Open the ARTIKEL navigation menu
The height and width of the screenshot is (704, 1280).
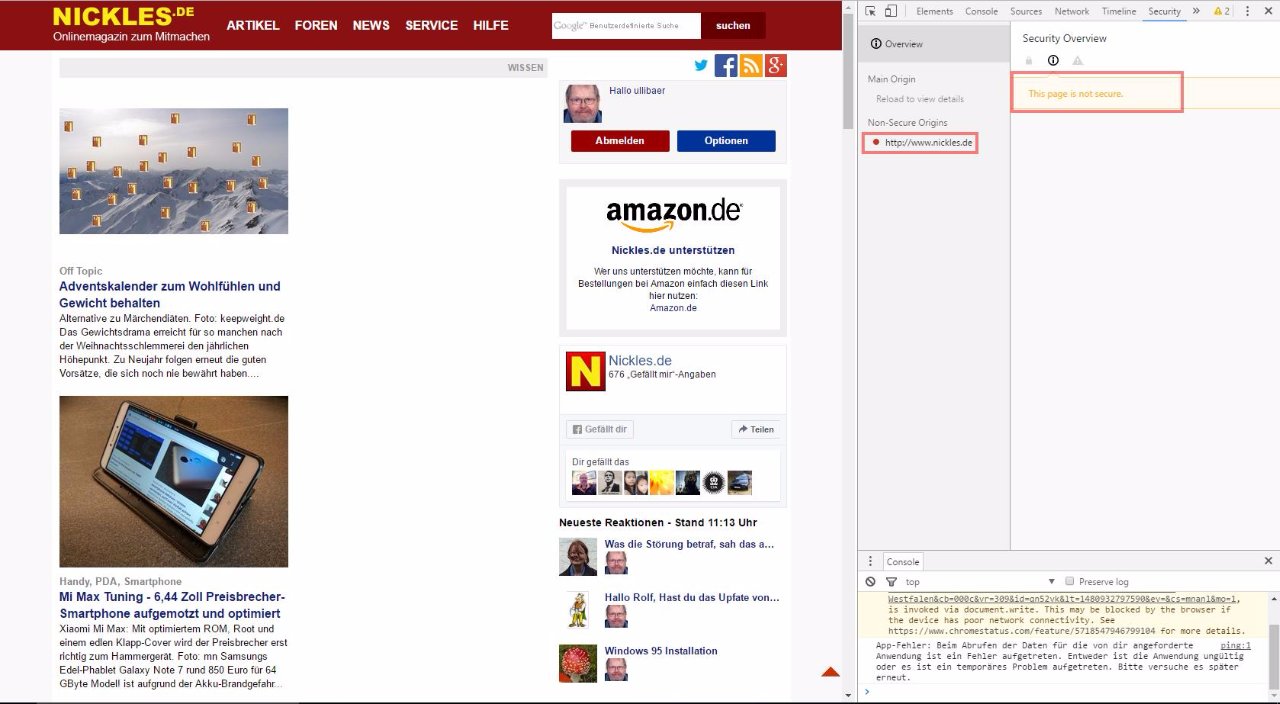(253, 25)
